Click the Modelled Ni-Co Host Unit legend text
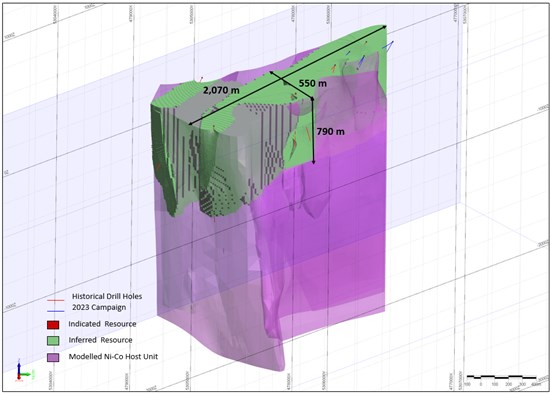Image resolution: width=550 pixels, height=393 pixels. (113, 357)
